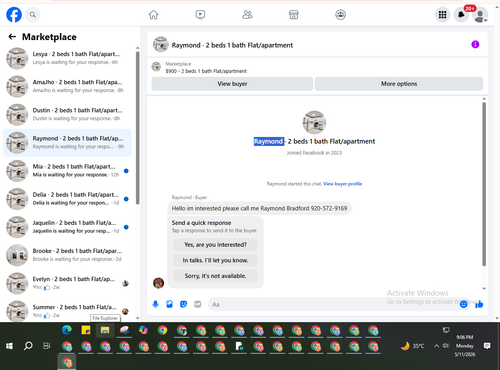Open the Video tab icon
The height and width of the screenshot is (370, 500).
point(200,14)
